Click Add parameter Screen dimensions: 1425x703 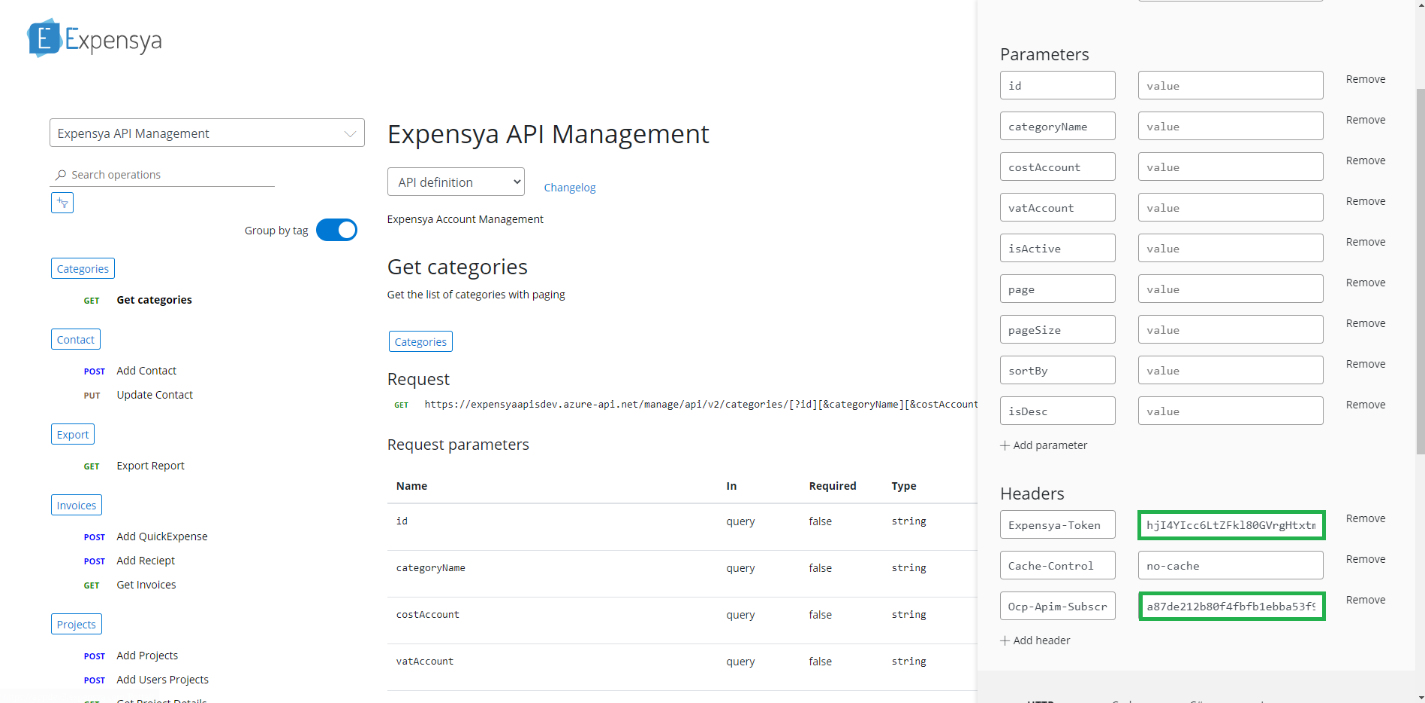(1043, 446)
